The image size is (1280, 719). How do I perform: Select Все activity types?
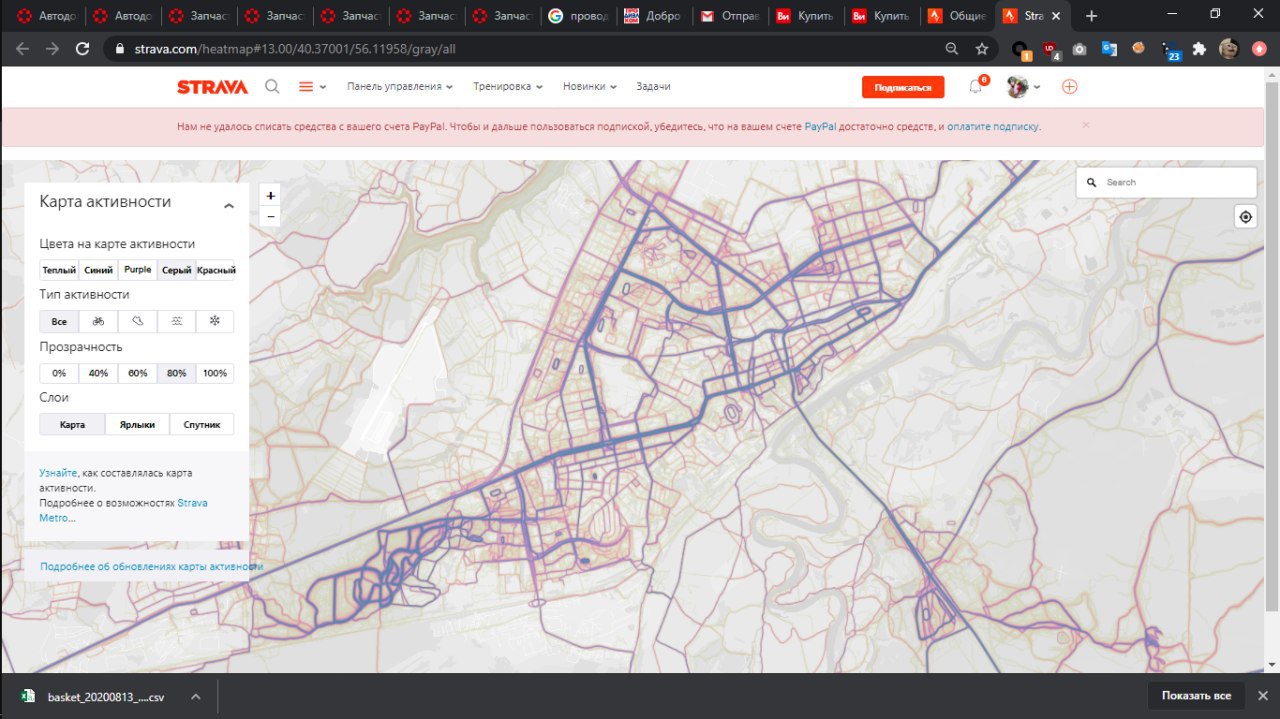(x=59, y=322)
